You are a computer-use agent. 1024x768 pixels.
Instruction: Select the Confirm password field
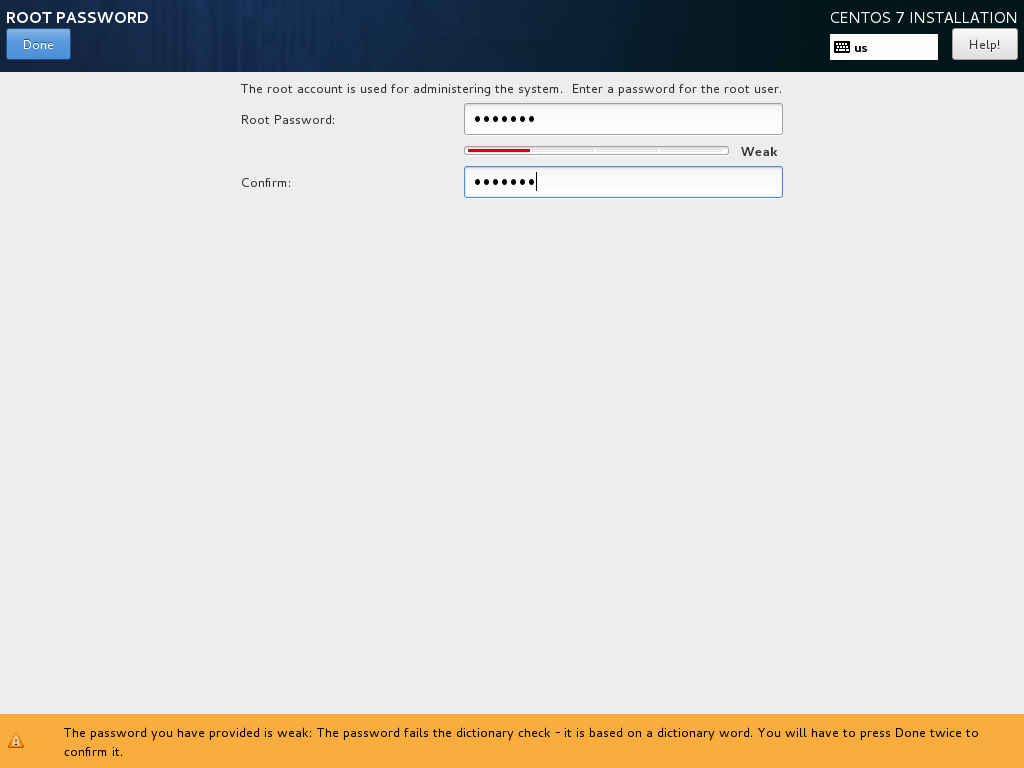(x=622, y=182)
